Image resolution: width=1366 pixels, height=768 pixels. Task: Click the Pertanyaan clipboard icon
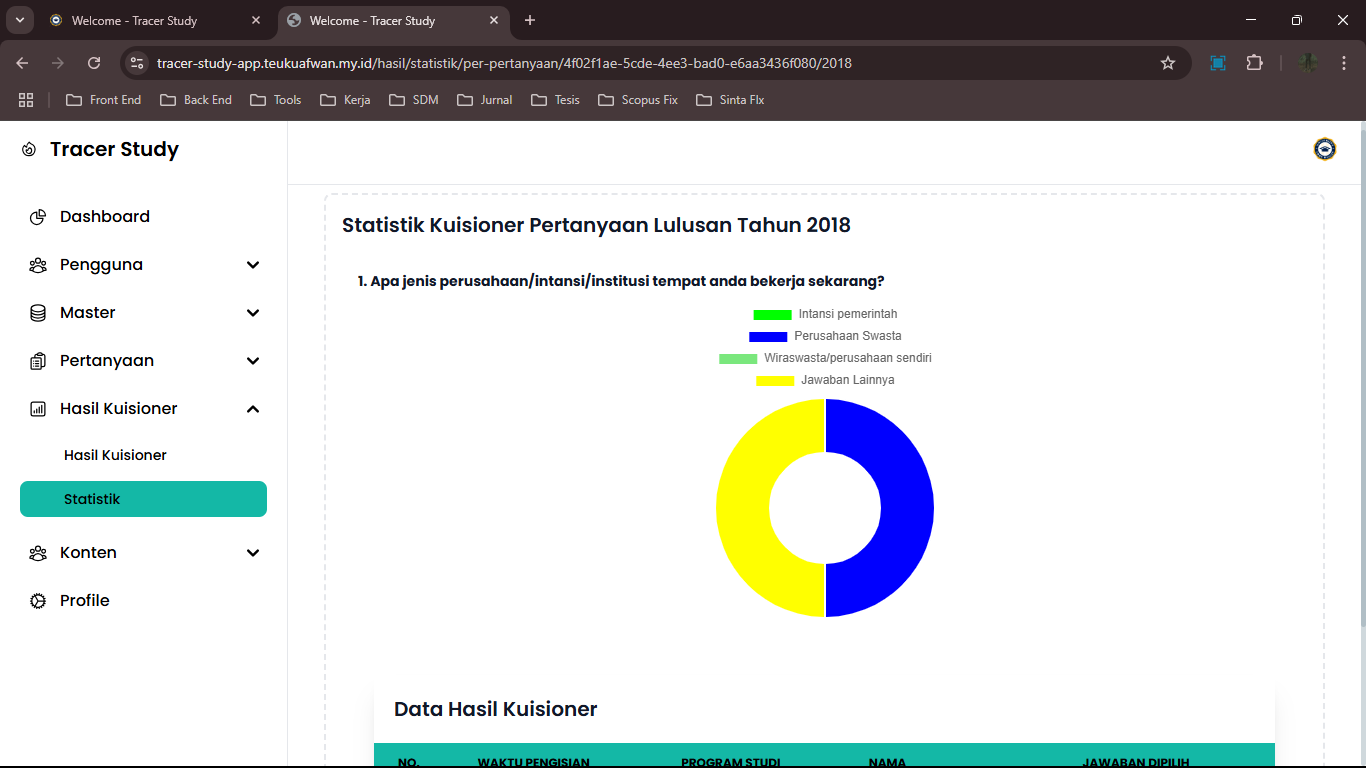coord(38,361)
